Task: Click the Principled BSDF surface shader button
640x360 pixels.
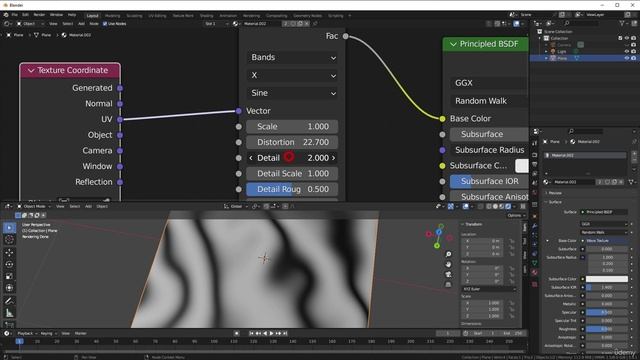Action: 604,212
